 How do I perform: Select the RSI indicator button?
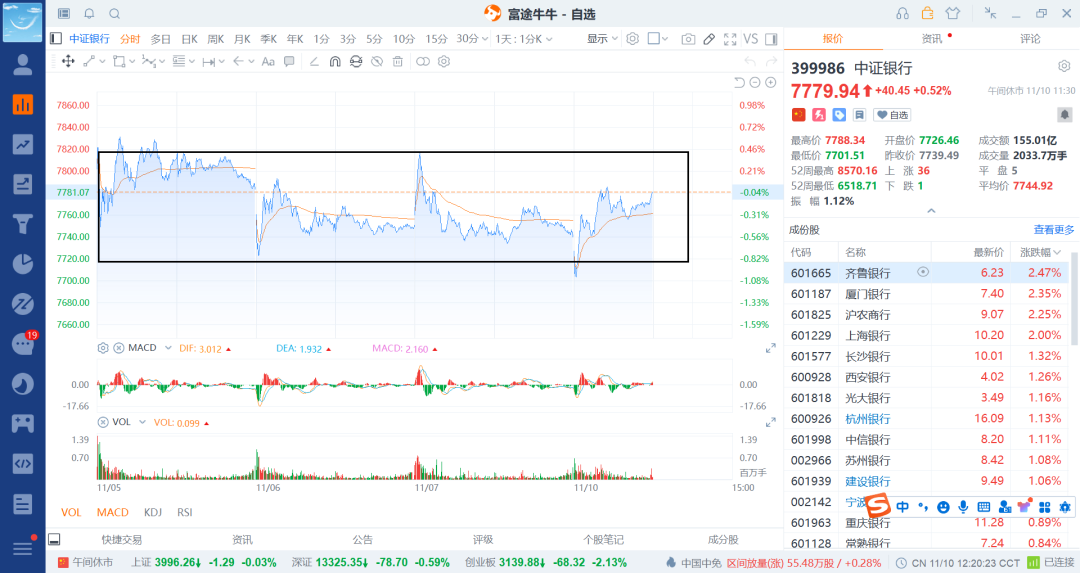[185, 512]
